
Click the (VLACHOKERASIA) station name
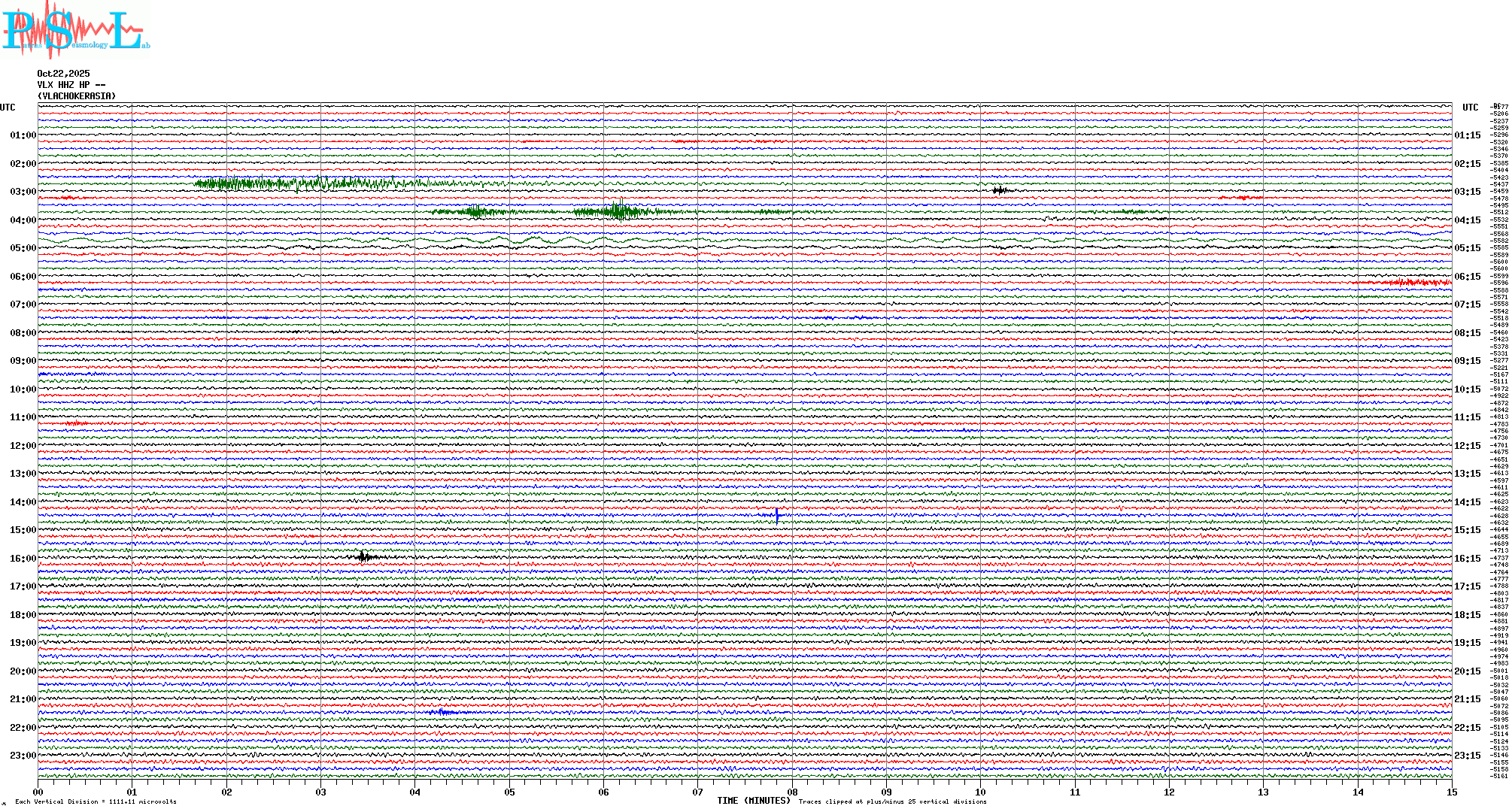coord(77,96)
